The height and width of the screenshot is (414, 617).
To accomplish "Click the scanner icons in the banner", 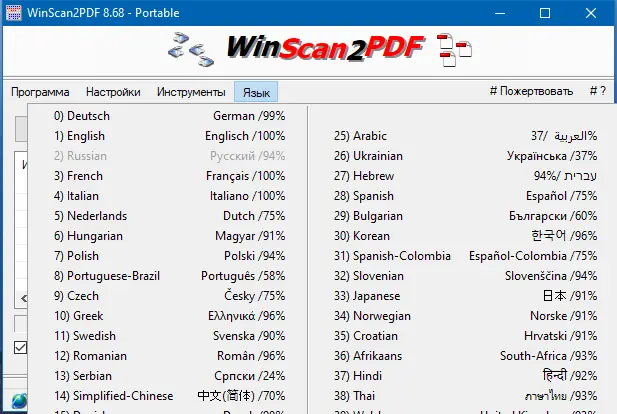I will coord(191,50).
